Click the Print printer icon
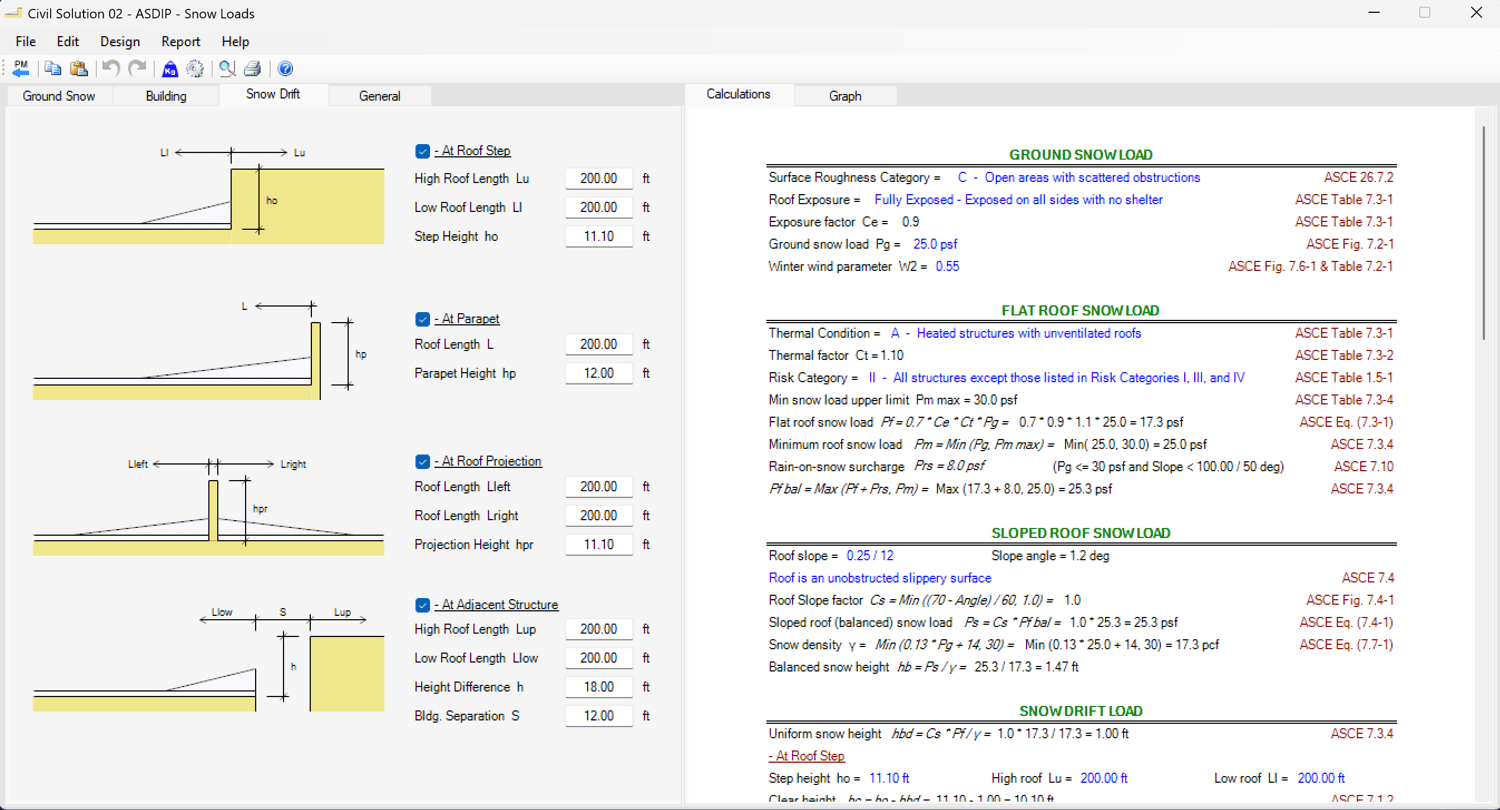Viewport: 1500px width, 810px height. pos(253,68)
